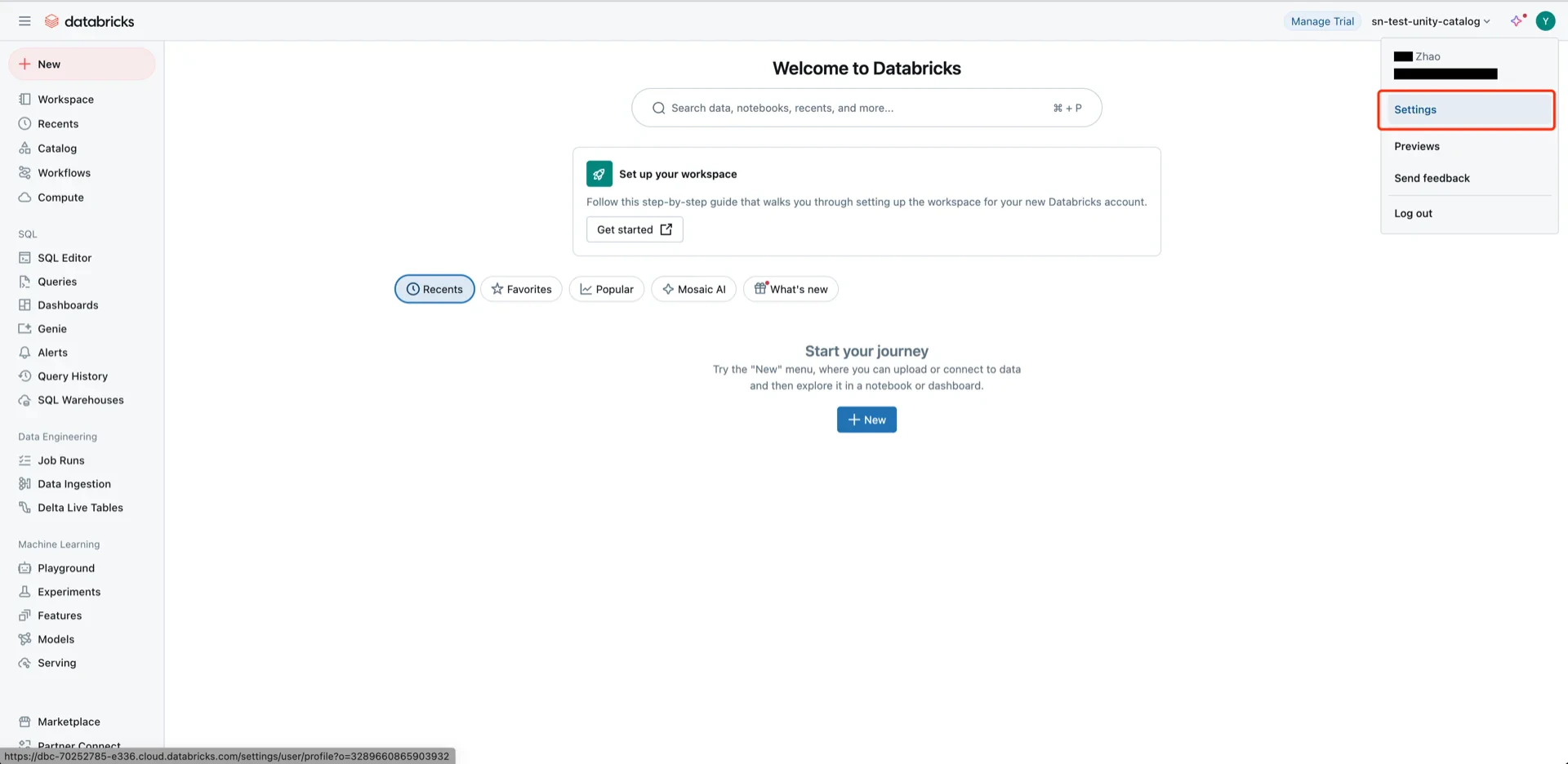Click the New button in sidebar
This screenshot has width=1568, height=764.
82,64
